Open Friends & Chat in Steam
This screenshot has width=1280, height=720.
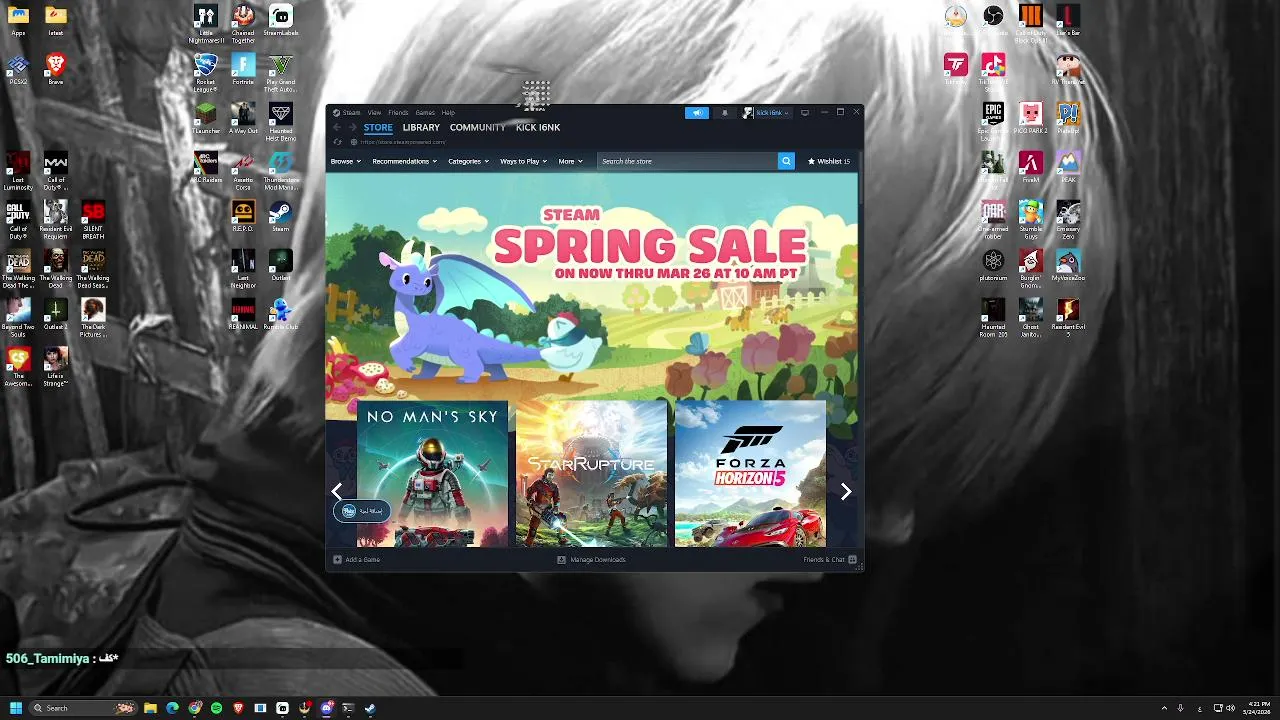pos(830,560)
